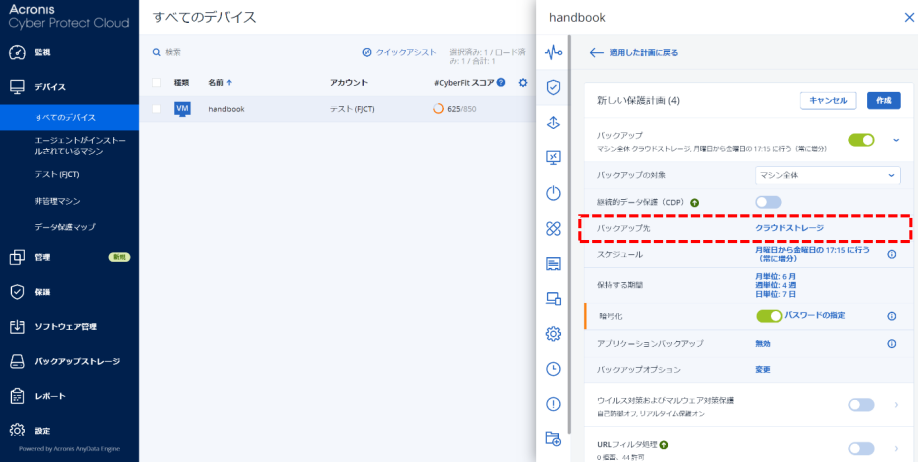The image size is (918, 464).
Task: Click the クラウドストレージ backup destination link
Action: coord(789,228)
